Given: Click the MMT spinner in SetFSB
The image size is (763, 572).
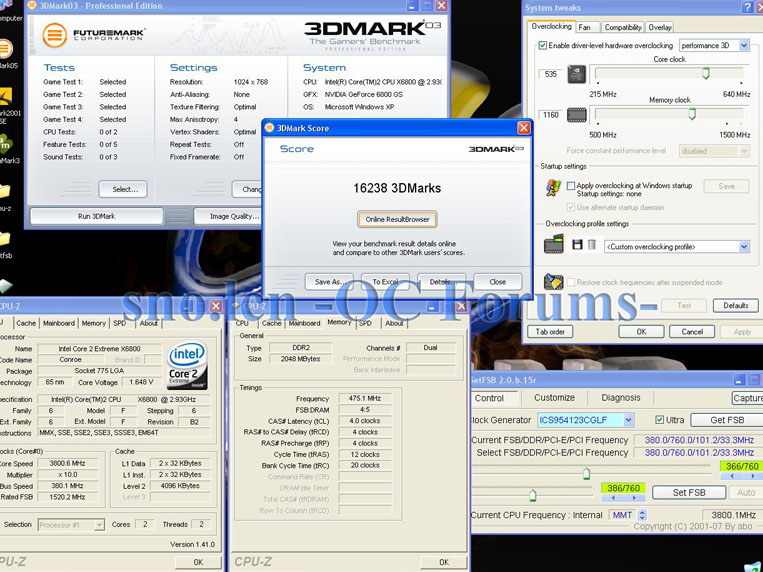Looking at the screenshot, I should 642,515.
